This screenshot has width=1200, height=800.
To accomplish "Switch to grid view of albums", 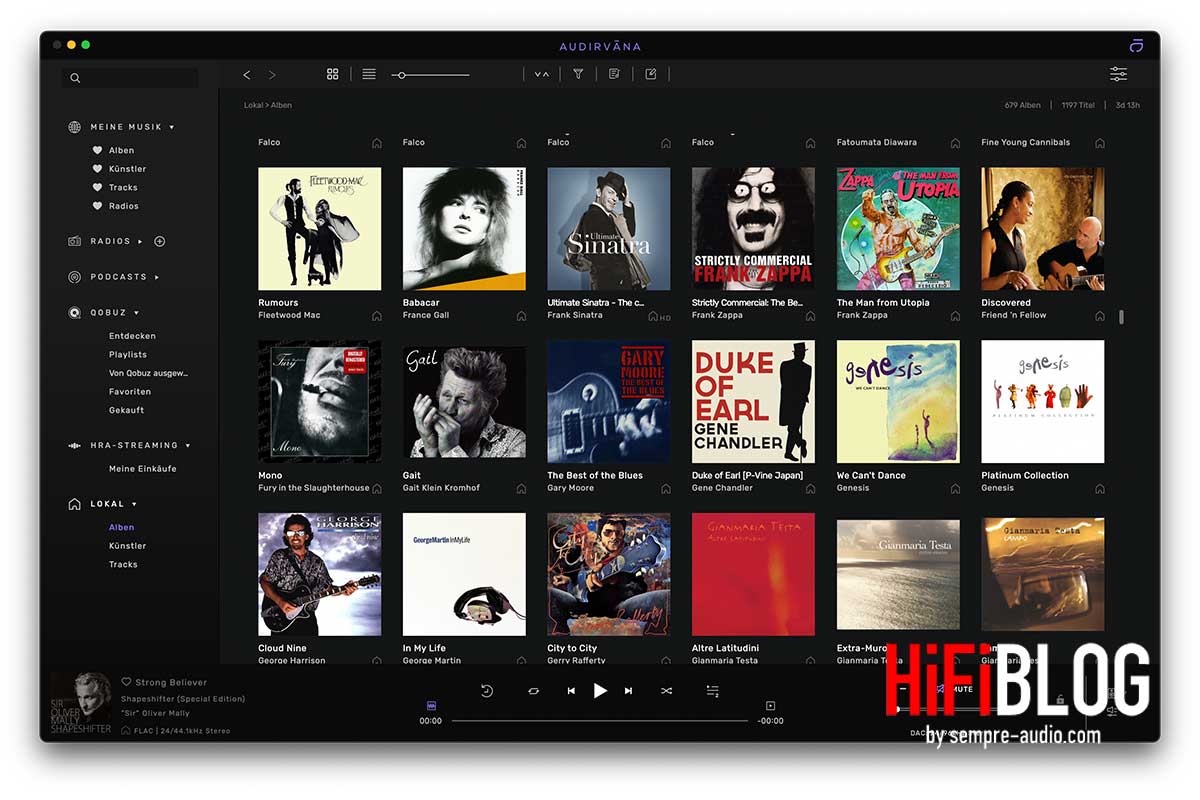I will tap(333, 74).
